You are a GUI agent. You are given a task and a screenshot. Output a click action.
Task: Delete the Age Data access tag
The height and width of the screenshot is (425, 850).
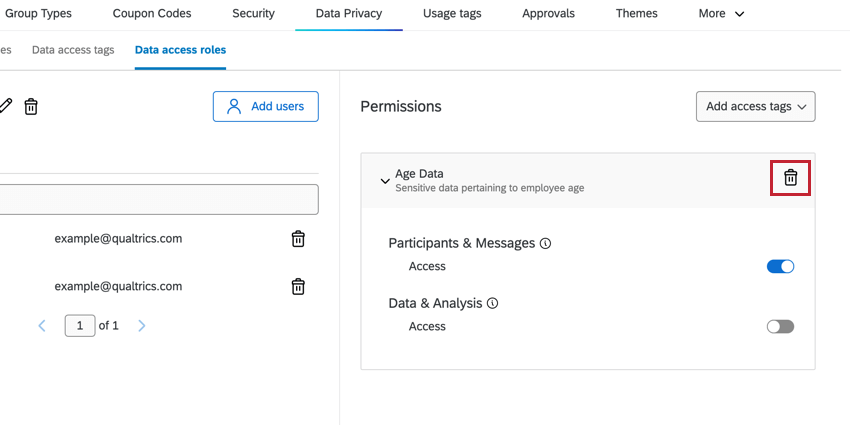tap(790, 178)
